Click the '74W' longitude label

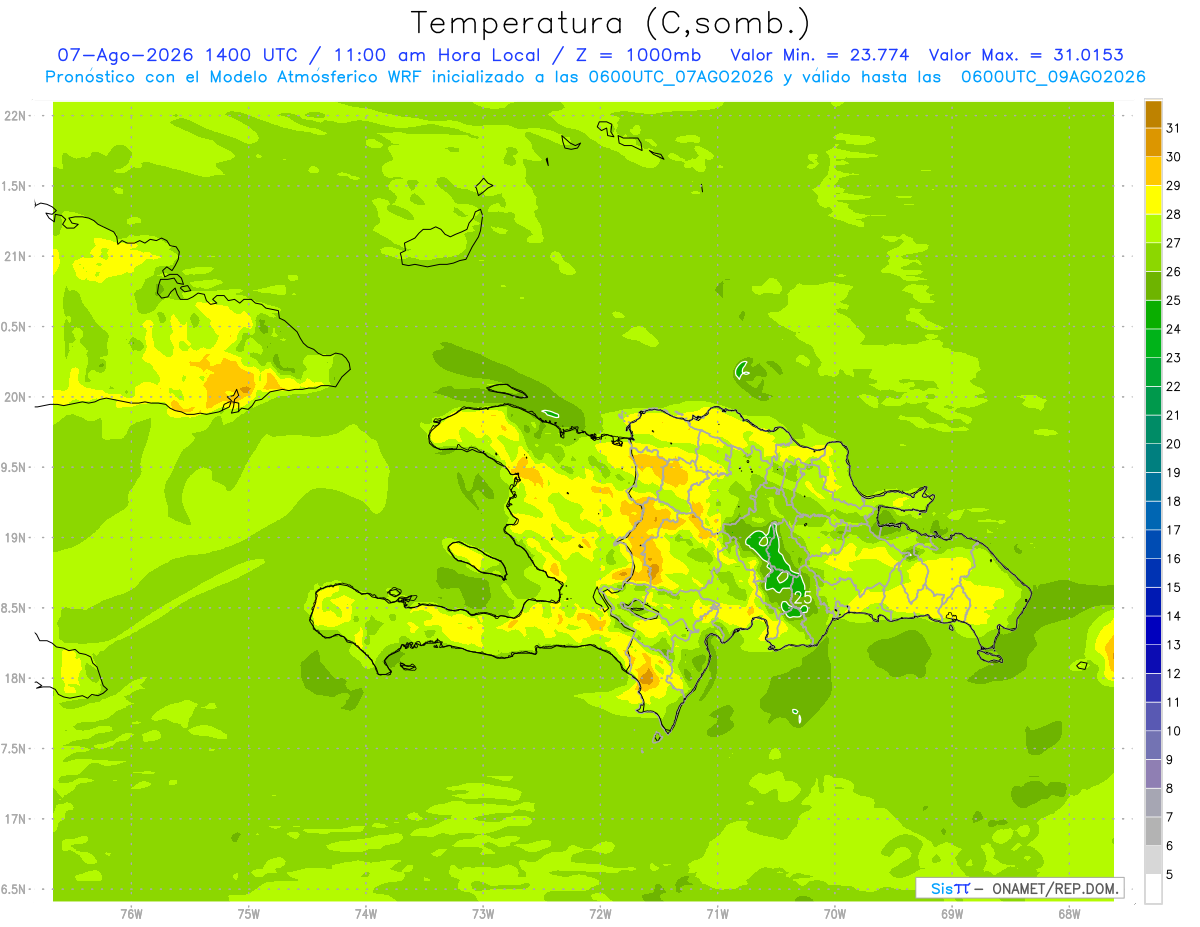366,913
